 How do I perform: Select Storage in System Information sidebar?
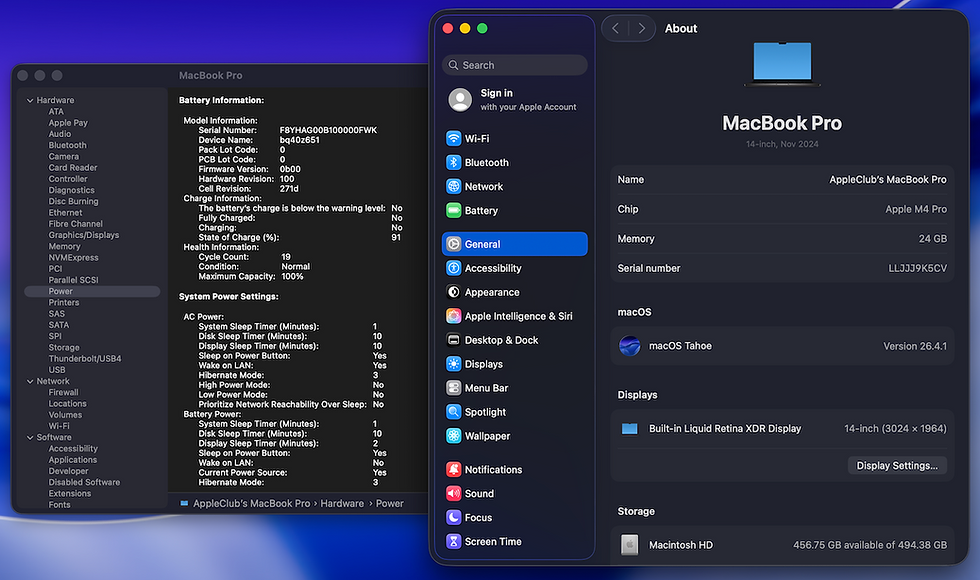pyautogui.click(x=64, y=348)
